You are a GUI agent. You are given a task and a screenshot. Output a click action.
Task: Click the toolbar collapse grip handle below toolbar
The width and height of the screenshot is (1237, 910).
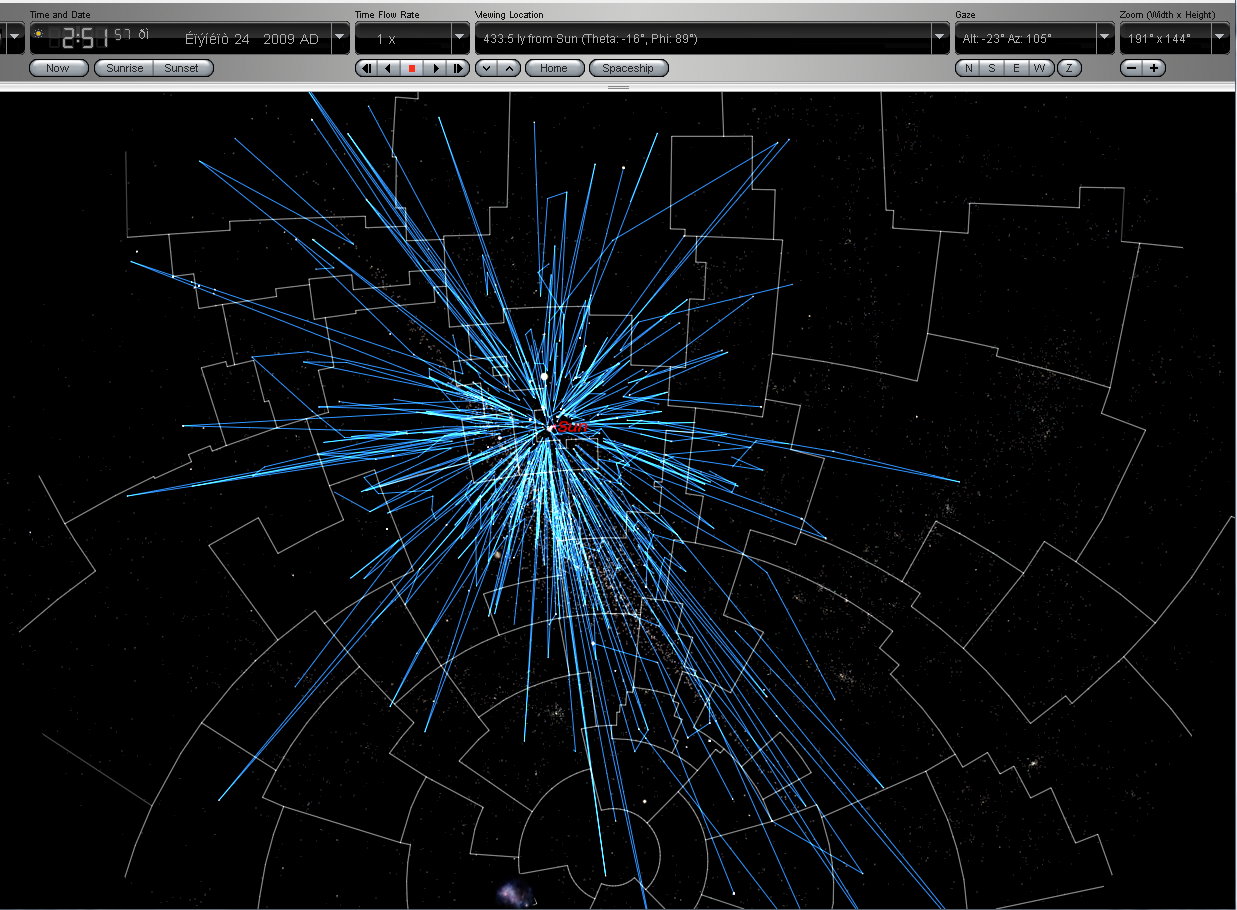pyautogui.click(x=618, y=87)
